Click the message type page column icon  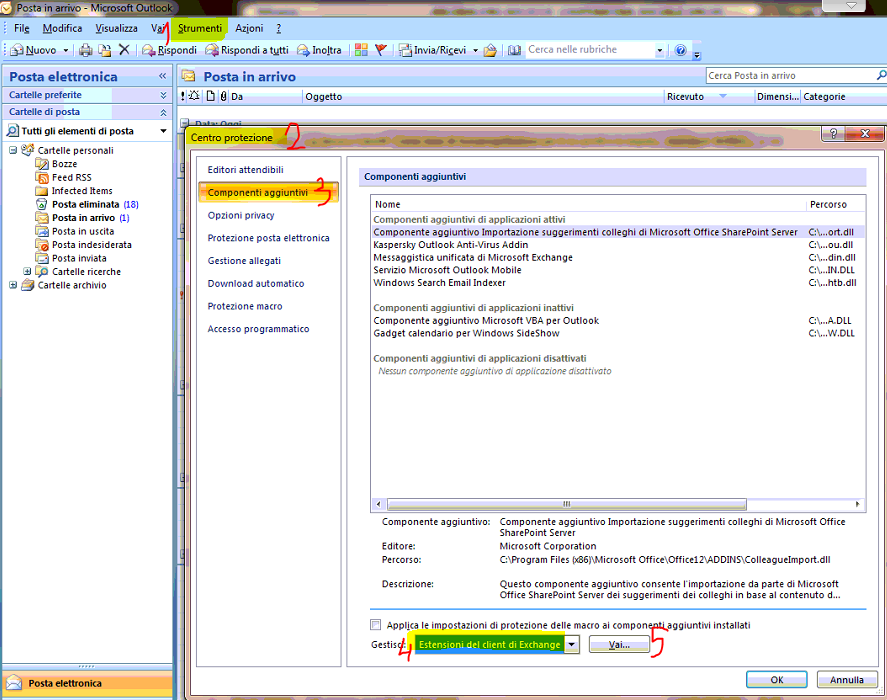point(210,96)
